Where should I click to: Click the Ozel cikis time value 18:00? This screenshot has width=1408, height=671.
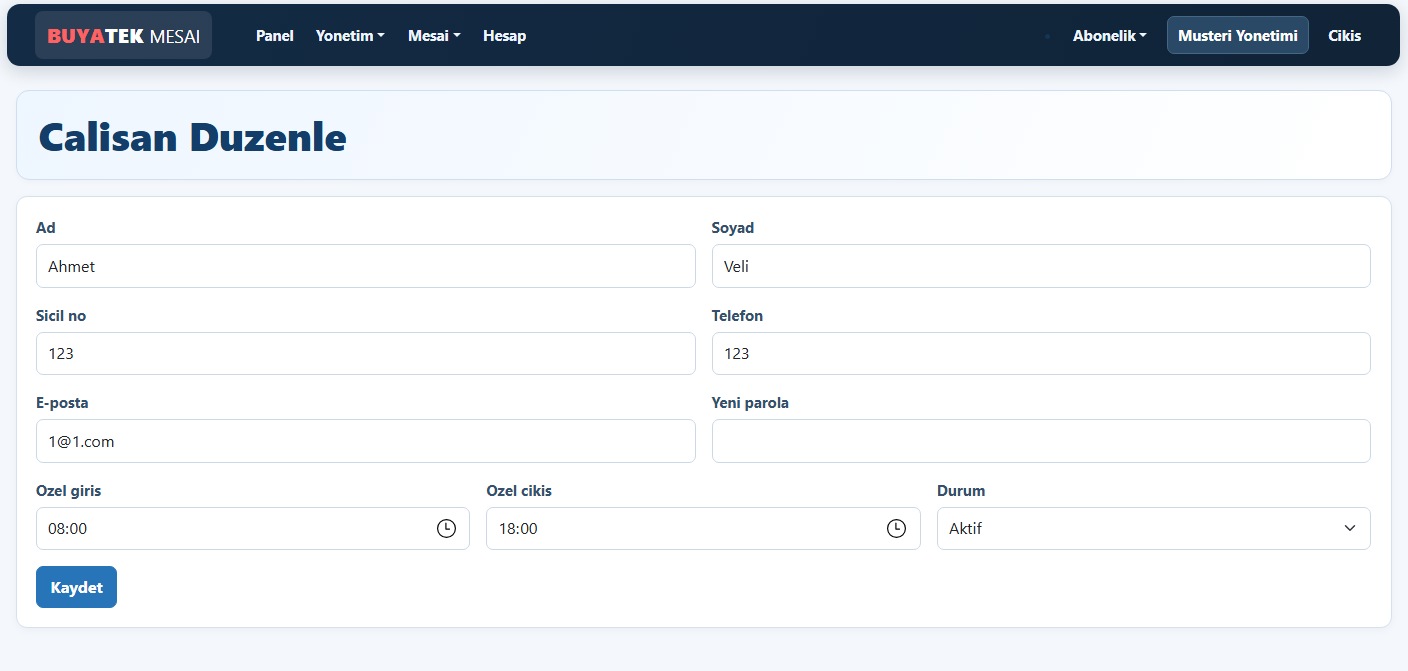coord(518,529)
